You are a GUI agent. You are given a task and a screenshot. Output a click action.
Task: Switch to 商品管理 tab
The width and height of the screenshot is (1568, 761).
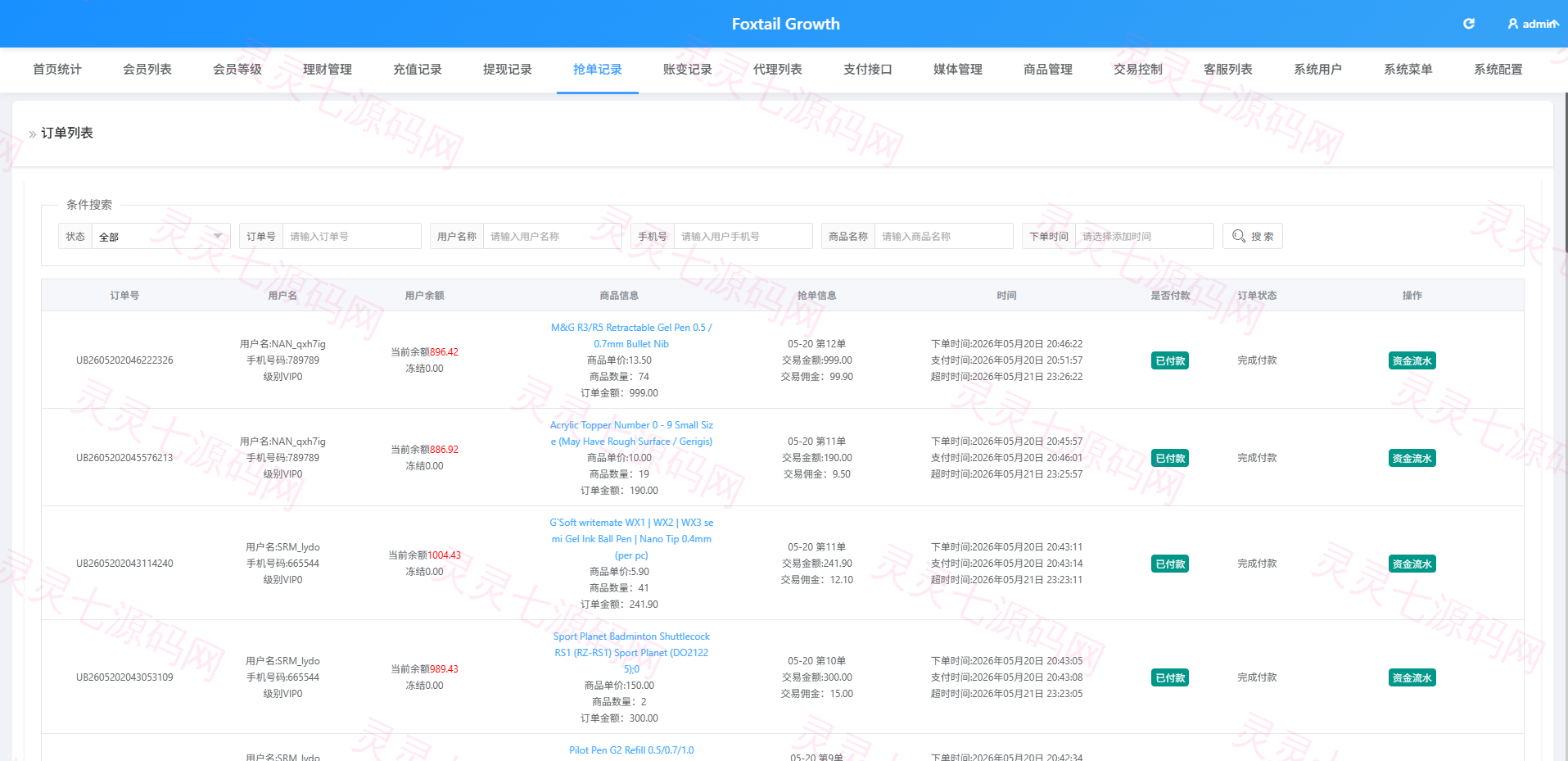[x=1048, y=70]
